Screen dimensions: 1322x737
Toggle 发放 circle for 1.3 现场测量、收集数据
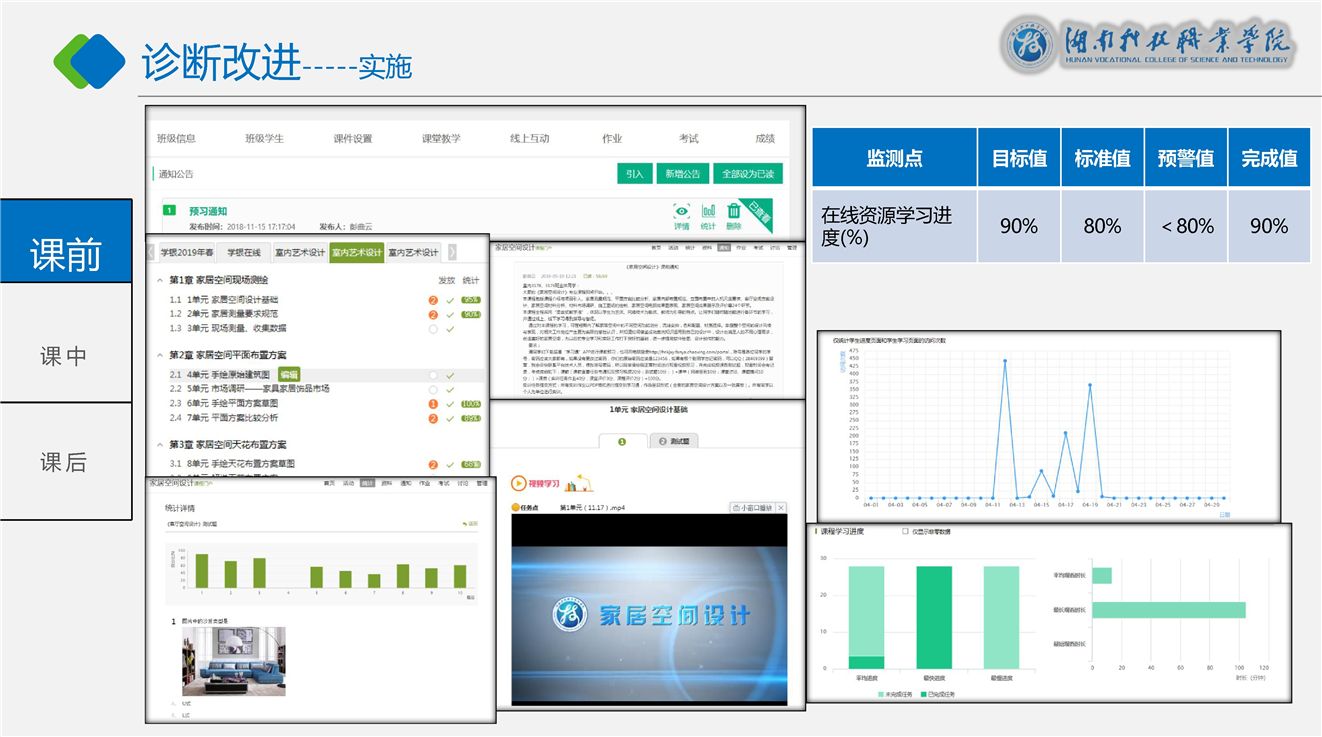pos(433,328)
